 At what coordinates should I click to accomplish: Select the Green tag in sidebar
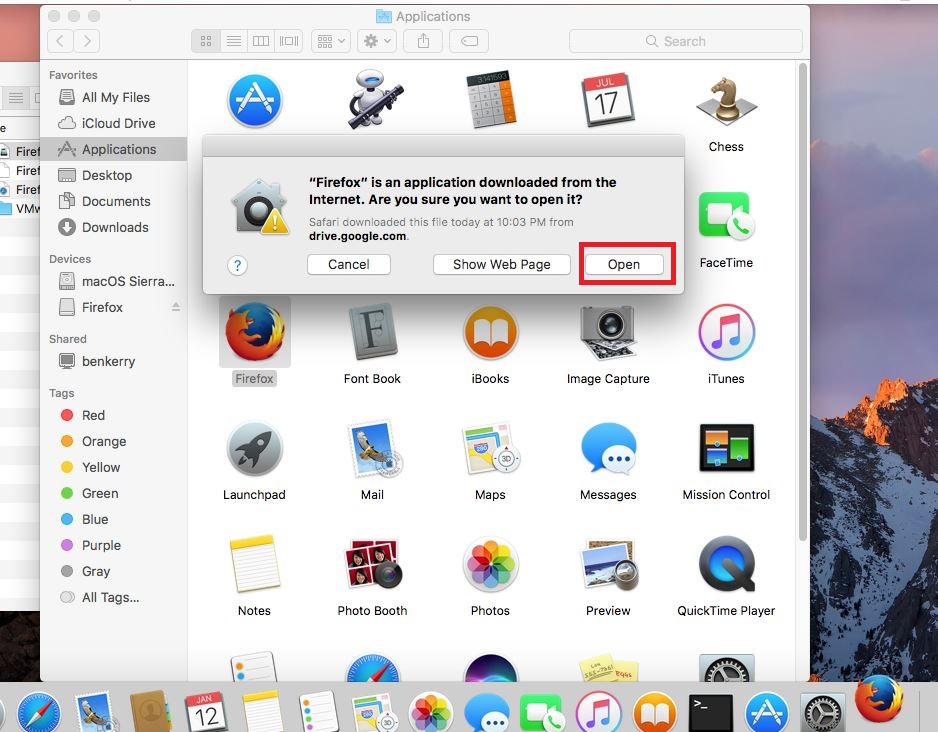tap(114, 493)
